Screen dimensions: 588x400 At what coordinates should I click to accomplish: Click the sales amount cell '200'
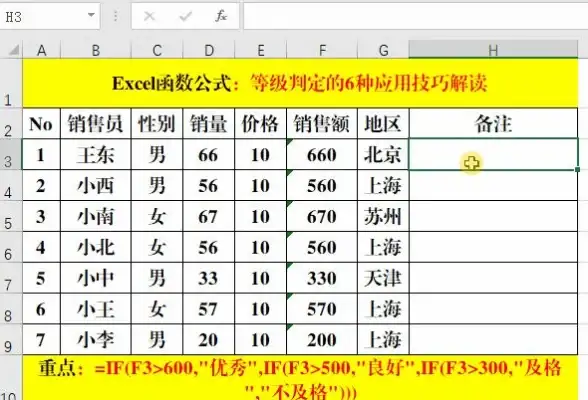tap(322, 340)
